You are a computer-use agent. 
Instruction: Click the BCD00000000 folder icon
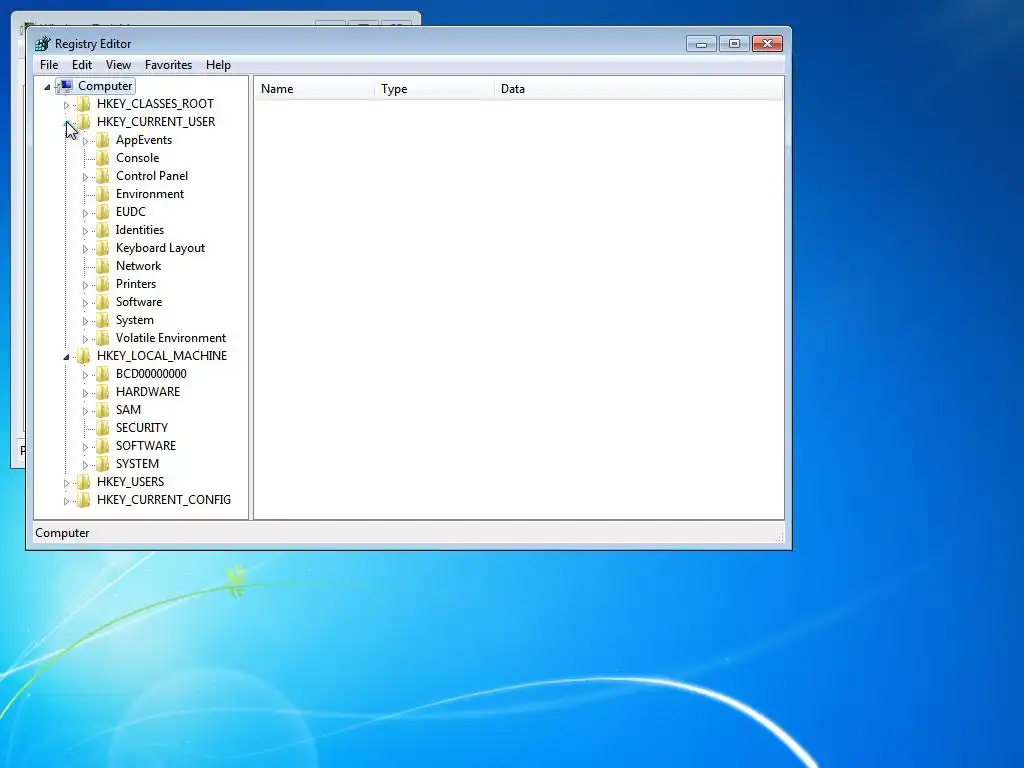point(103,374)
